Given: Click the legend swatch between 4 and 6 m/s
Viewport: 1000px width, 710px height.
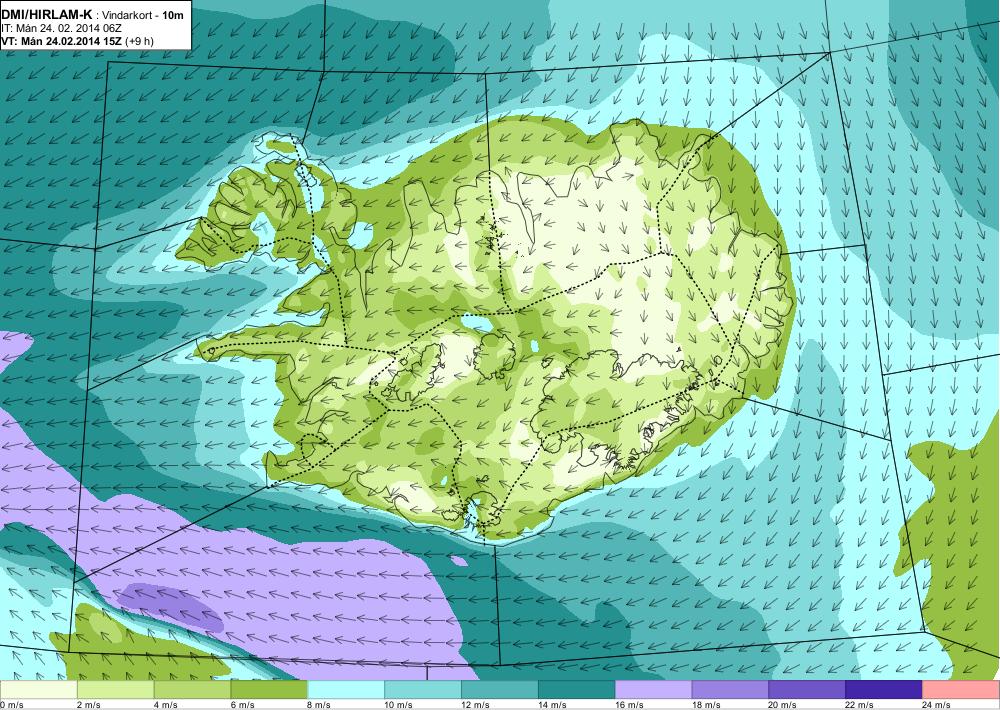Looking at the screenshot, I should pyautogui.click(x=193, y=690).
